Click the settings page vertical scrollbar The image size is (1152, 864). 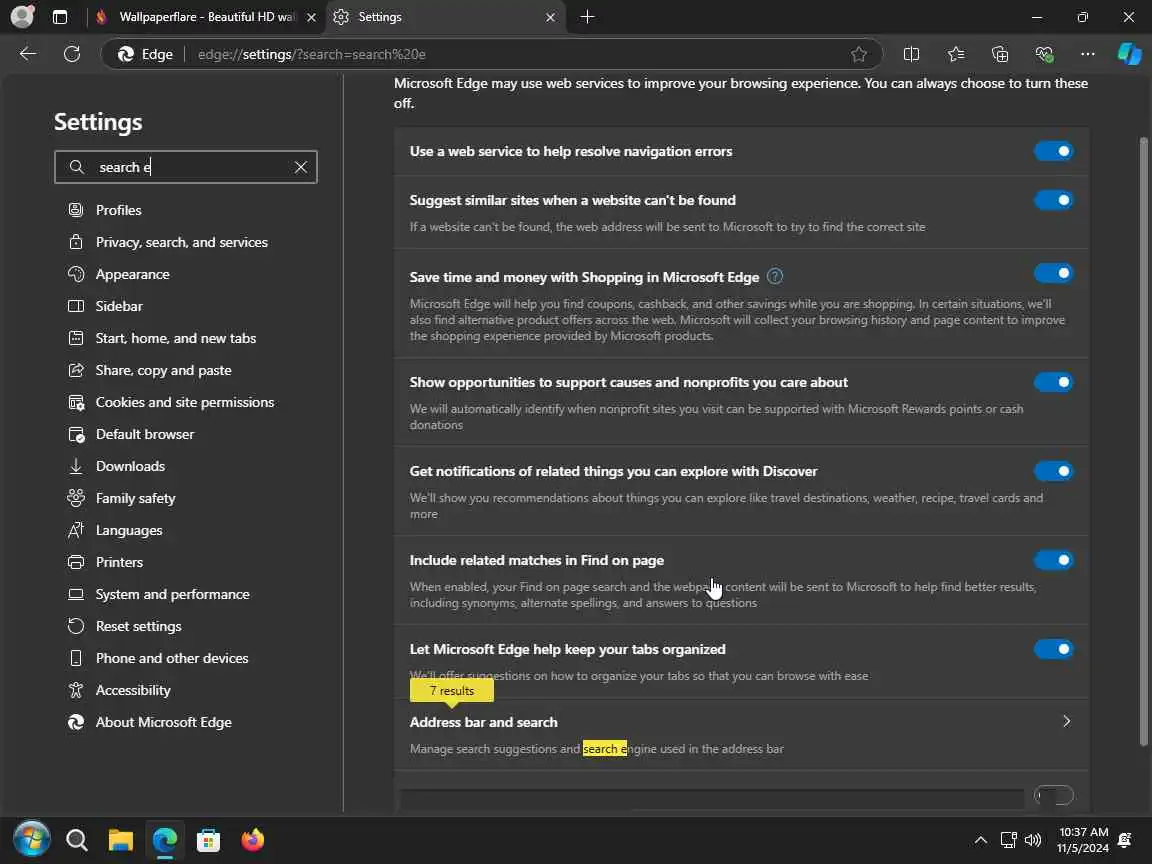(x=1142, y=441)
